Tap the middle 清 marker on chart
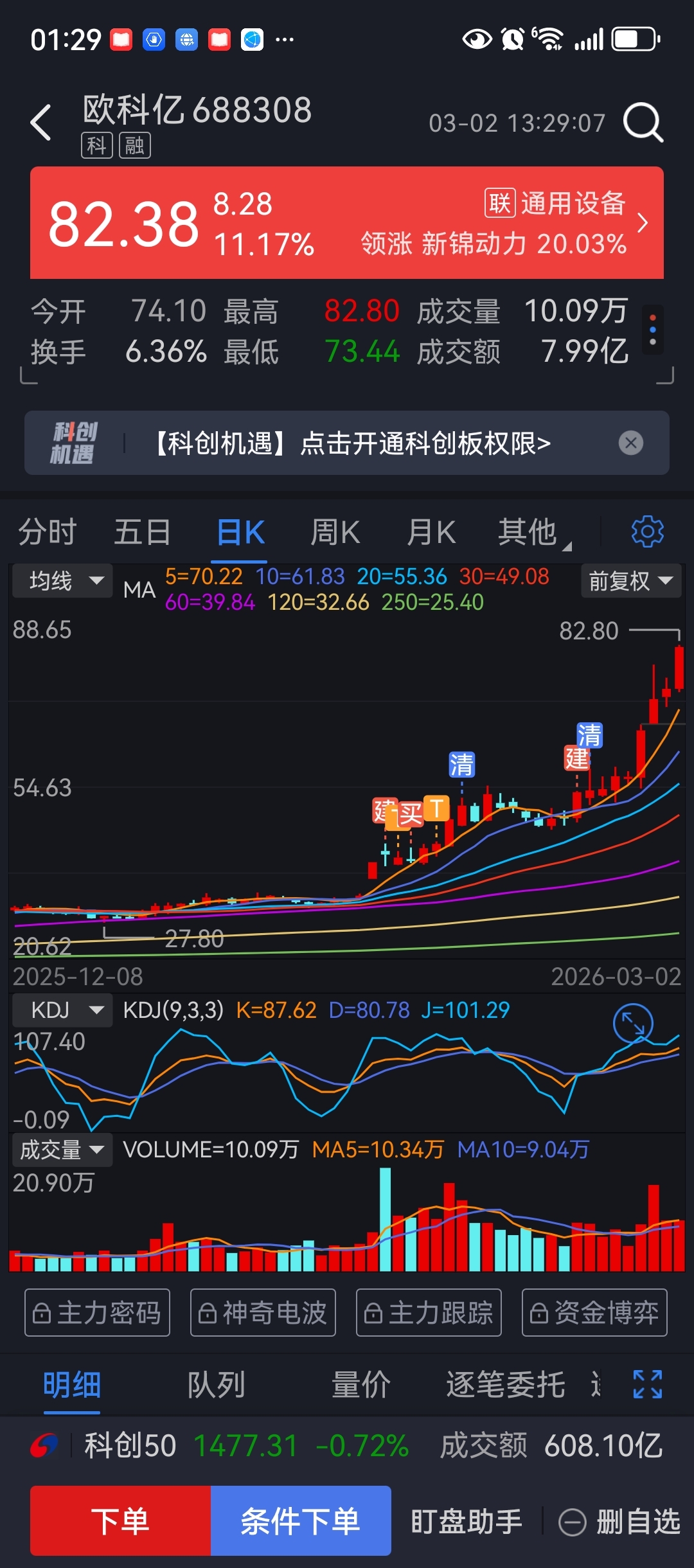 (x=461, y=765)
